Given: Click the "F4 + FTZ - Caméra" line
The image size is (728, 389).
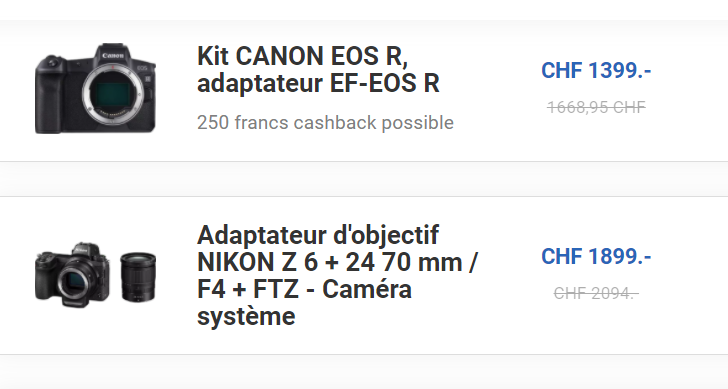Looking at the screenshot, I should click(304, 289).
